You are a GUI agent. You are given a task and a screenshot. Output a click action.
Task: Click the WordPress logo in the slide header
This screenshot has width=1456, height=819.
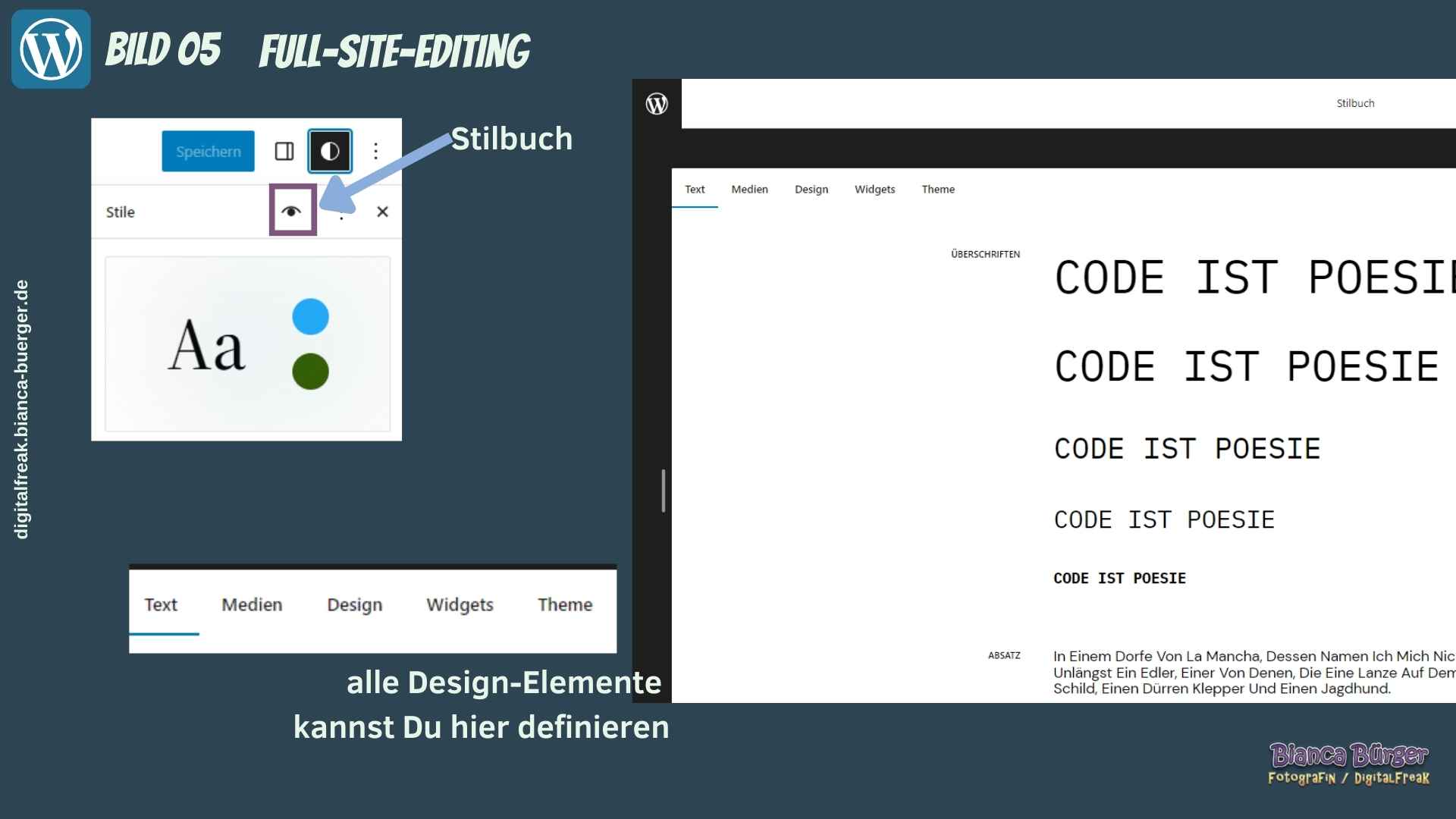(51, 49)
